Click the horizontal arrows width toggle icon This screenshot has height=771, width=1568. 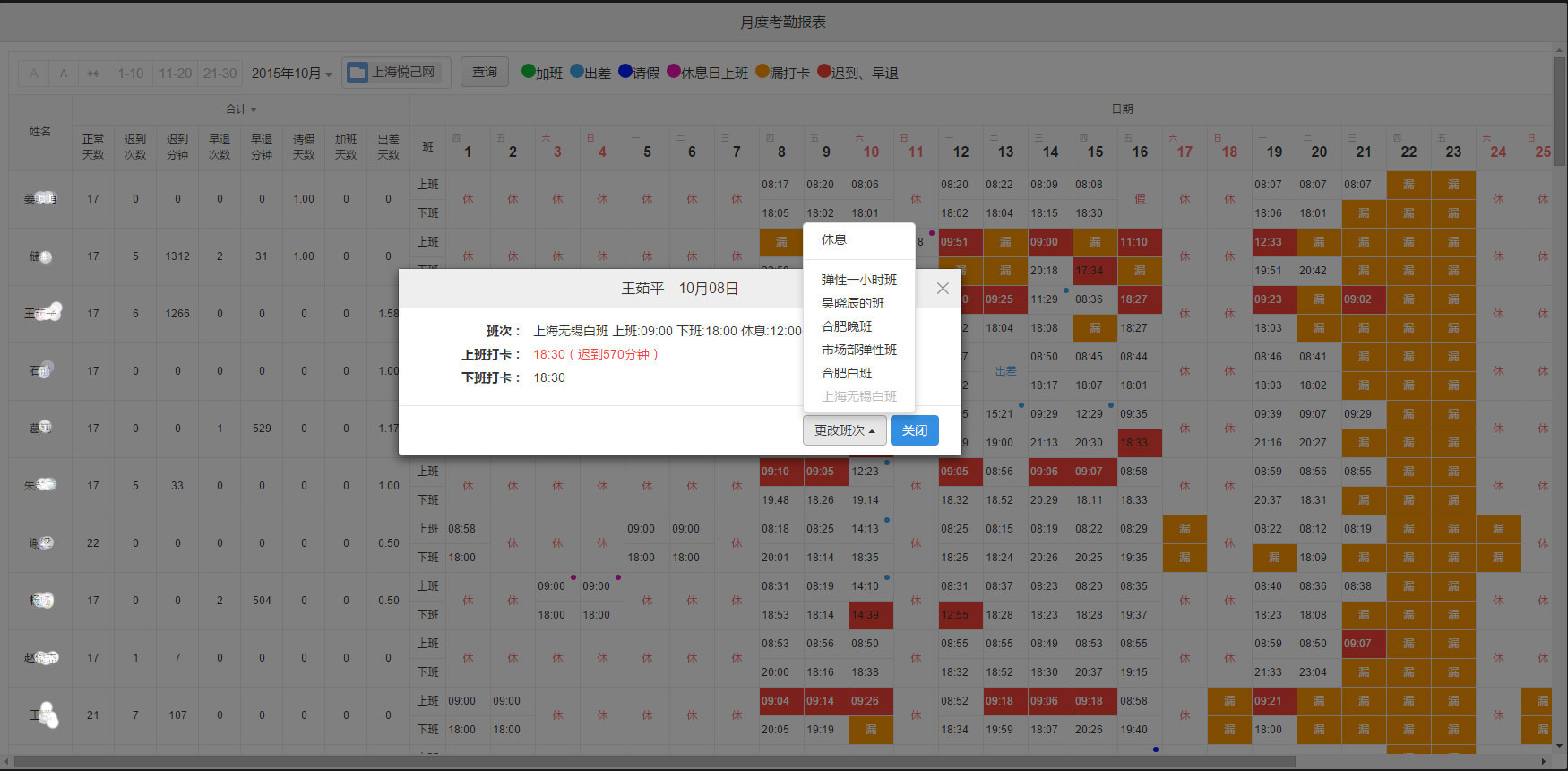click(x=93, y=74)
